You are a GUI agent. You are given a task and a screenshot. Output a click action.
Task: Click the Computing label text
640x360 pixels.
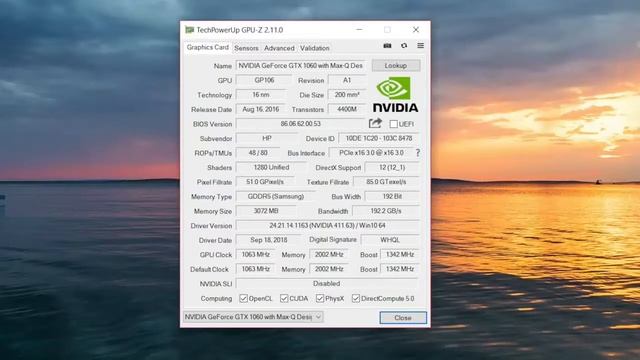[216, 299]
